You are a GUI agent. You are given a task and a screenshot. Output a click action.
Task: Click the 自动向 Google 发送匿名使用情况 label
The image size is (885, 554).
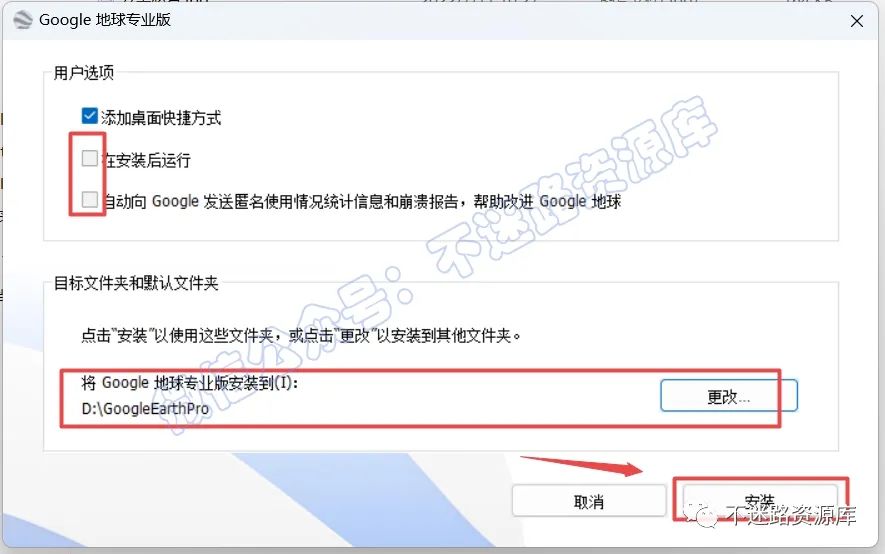362,201
